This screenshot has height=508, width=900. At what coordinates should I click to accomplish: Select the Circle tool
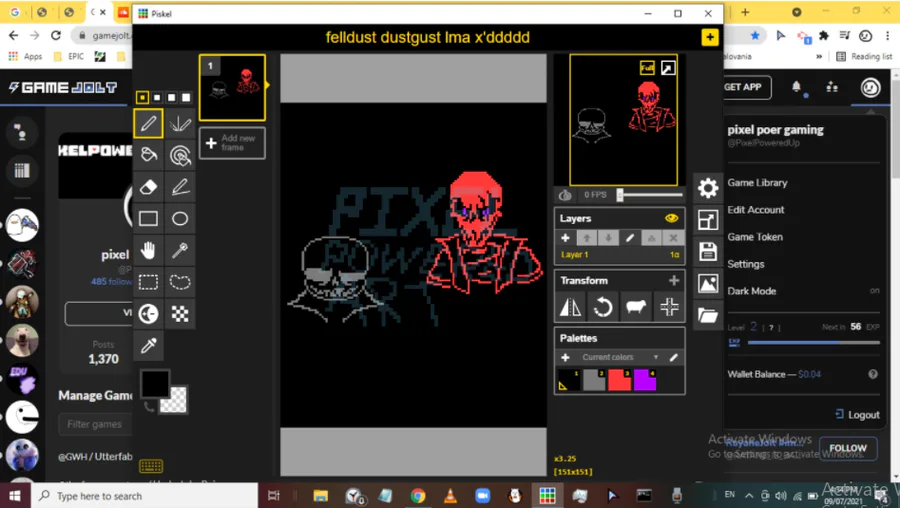pos(180,219)
